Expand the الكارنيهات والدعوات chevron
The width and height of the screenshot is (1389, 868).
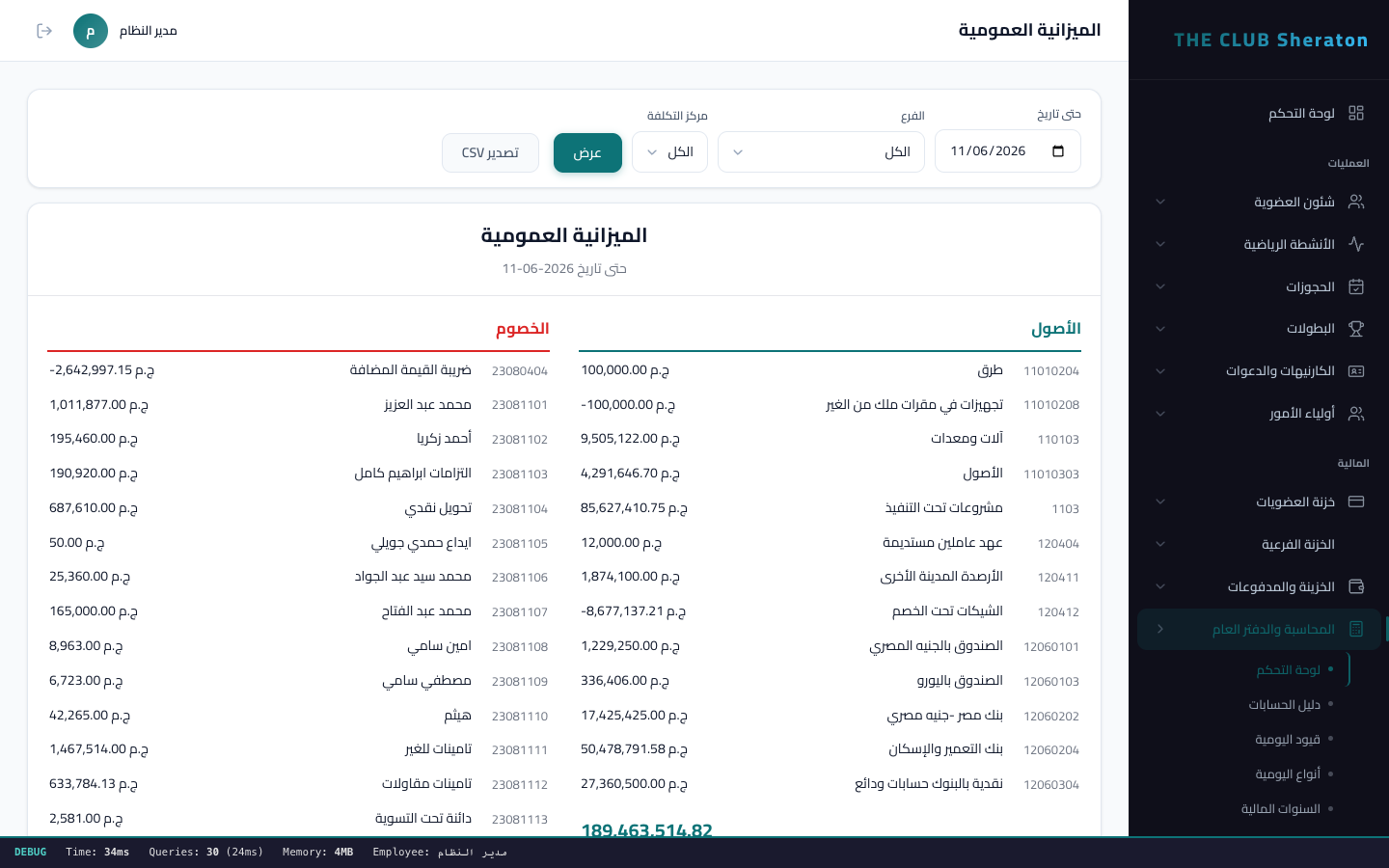pos(1160,371)
